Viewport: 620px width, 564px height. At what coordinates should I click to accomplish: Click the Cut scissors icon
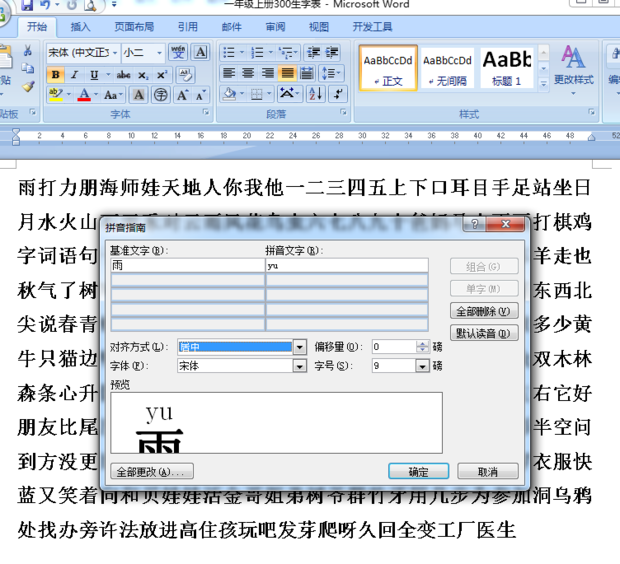(28, 51)
